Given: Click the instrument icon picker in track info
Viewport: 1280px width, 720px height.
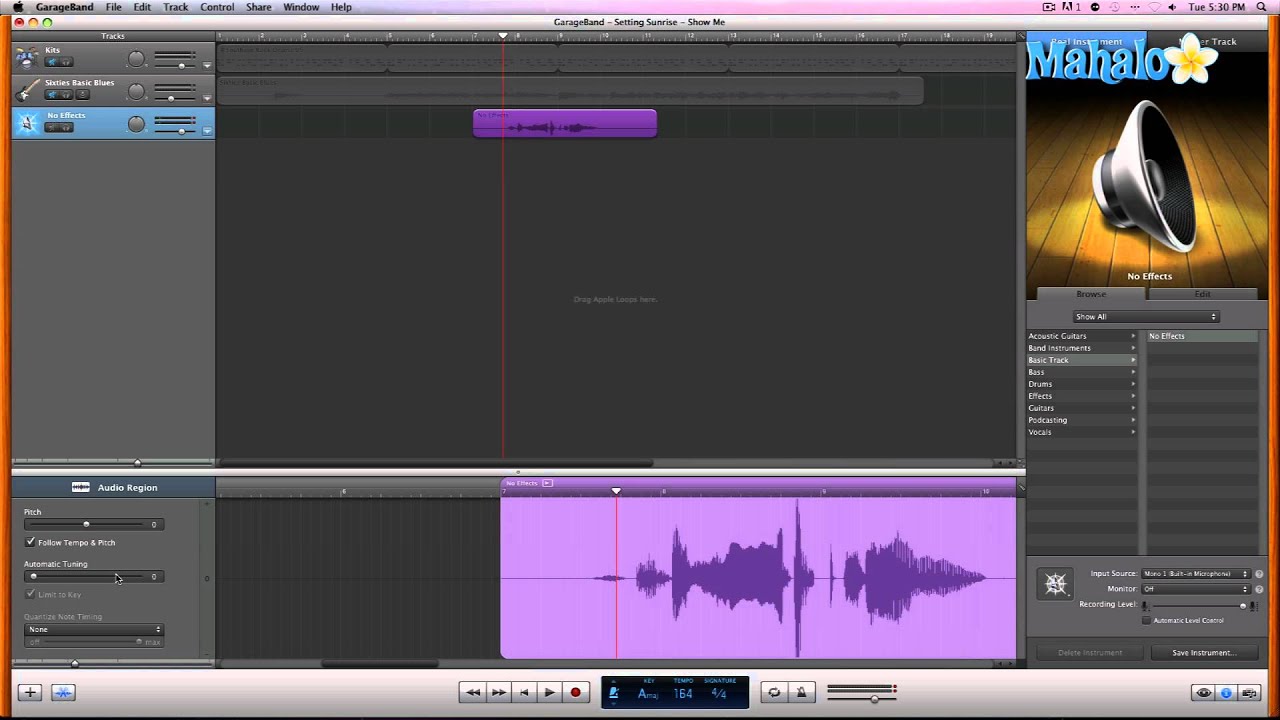Looking at the screenshot, I should pos(1056,585).
